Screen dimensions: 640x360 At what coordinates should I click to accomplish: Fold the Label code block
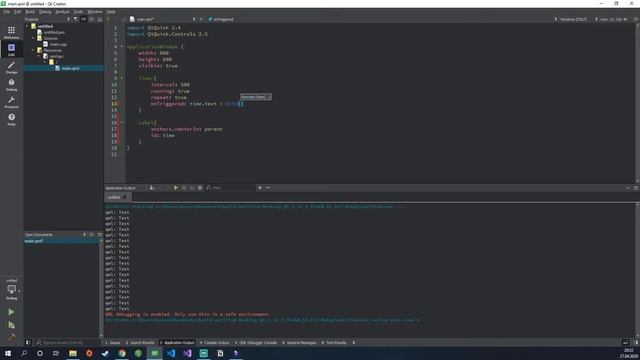(x=122, y=122)
